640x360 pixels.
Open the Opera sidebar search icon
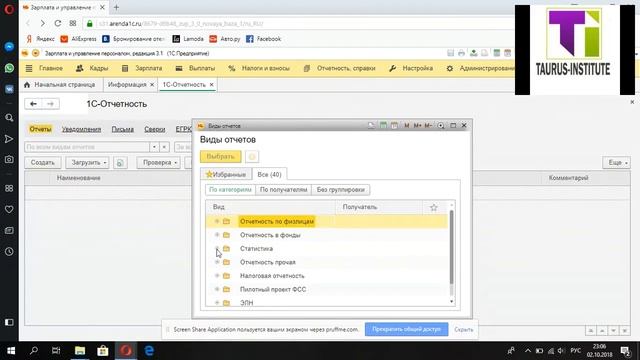pyautogui.click(x=9, y=118)
